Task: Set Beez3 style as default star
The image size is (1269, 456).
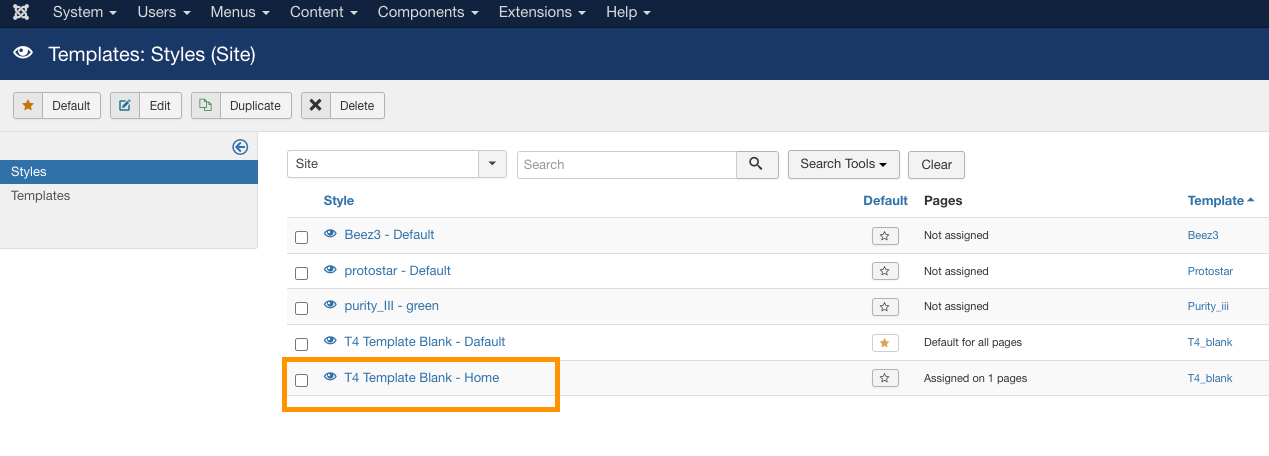Action: [x=885, y=236]
